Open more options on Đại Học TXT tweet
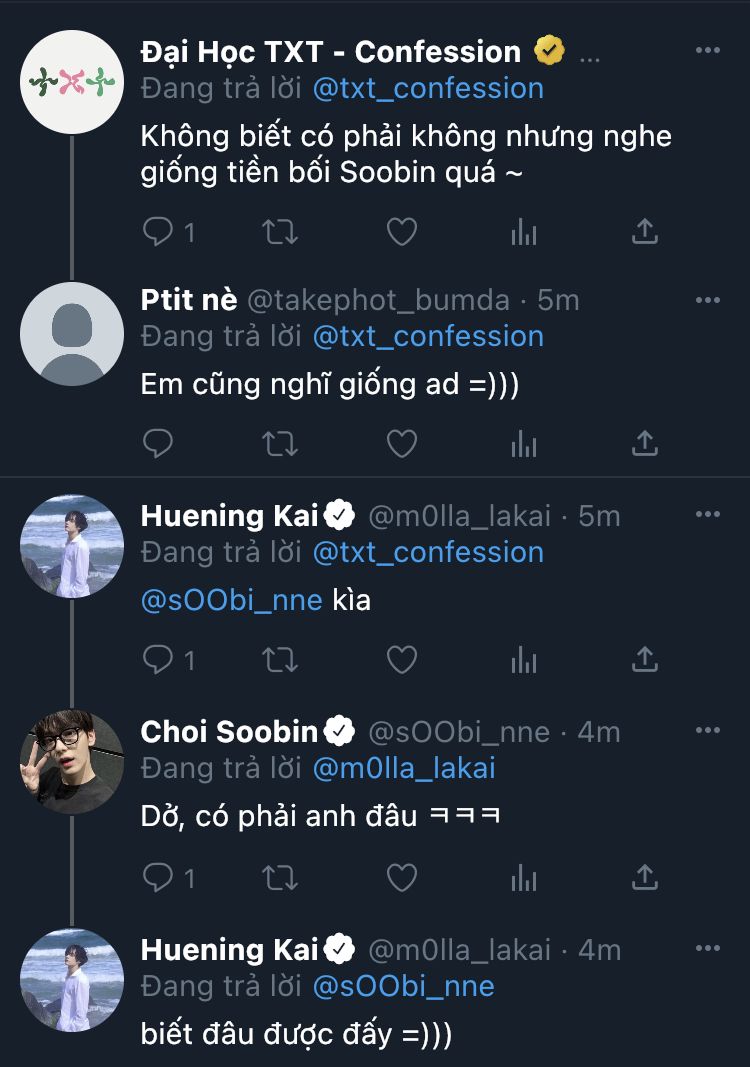This screenshot has width=750, height=1067. tap(708, 51)
